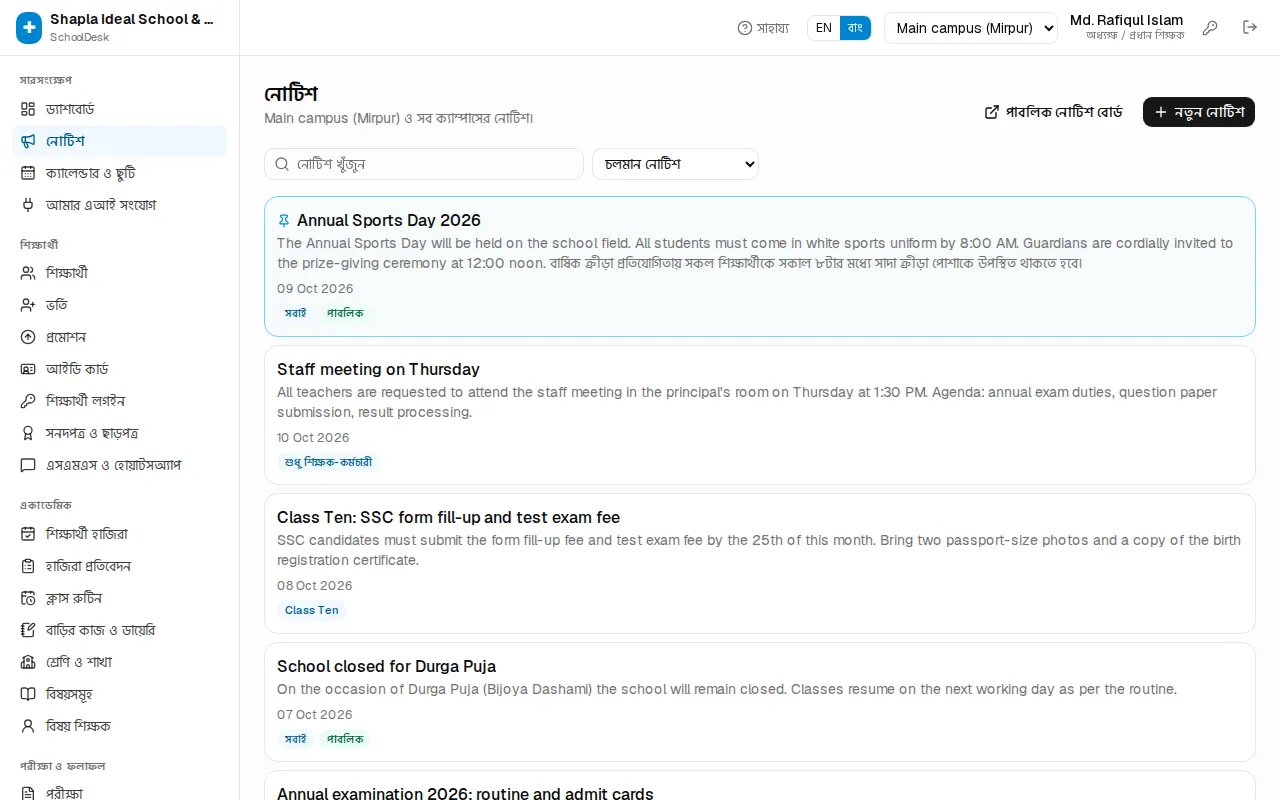Click the SchoolDesk plus logo icon

[29, 28]
